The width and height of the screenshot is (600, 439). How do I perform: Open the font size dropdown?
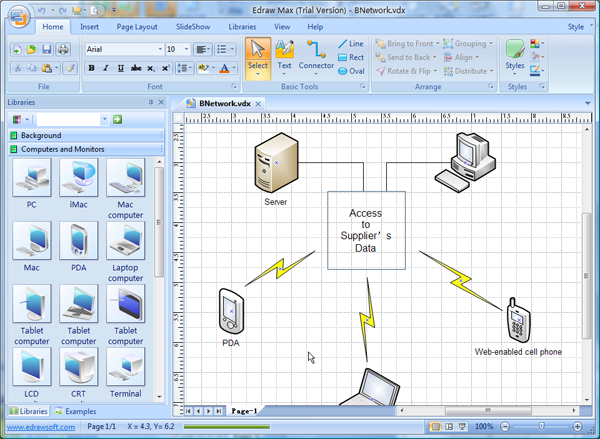click(x=186, y=49)
